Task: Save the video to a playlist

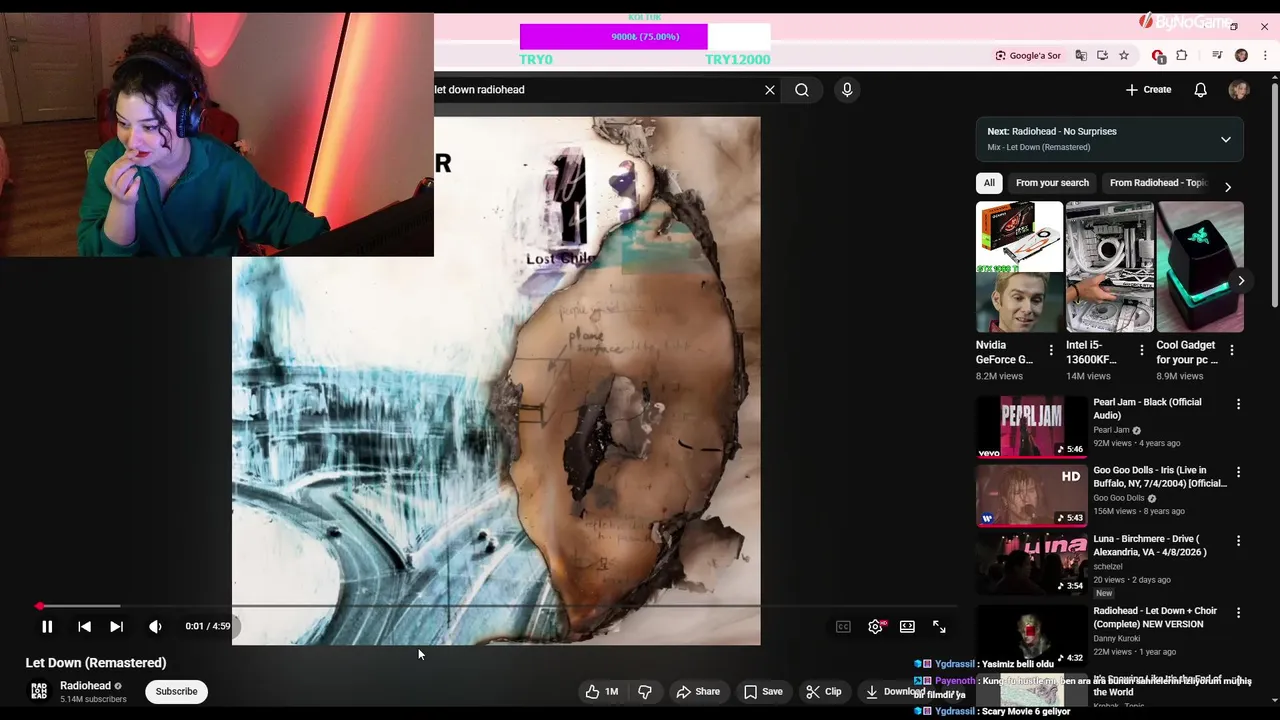Action: coord(763,691)
